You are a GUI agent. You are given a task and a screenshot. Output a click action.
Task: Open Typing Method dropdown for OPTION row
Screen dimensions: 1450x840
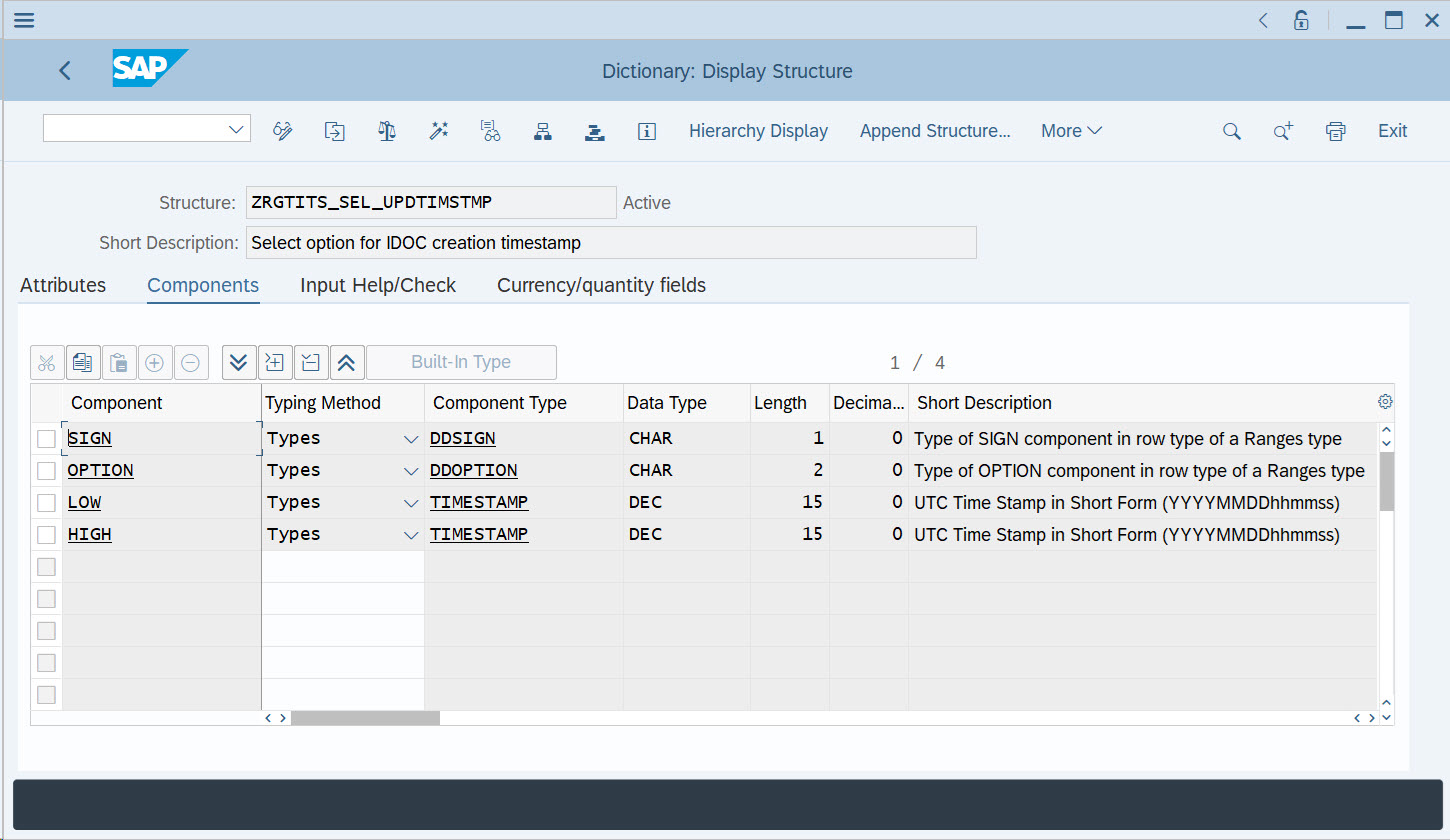[x=410, y=471]
